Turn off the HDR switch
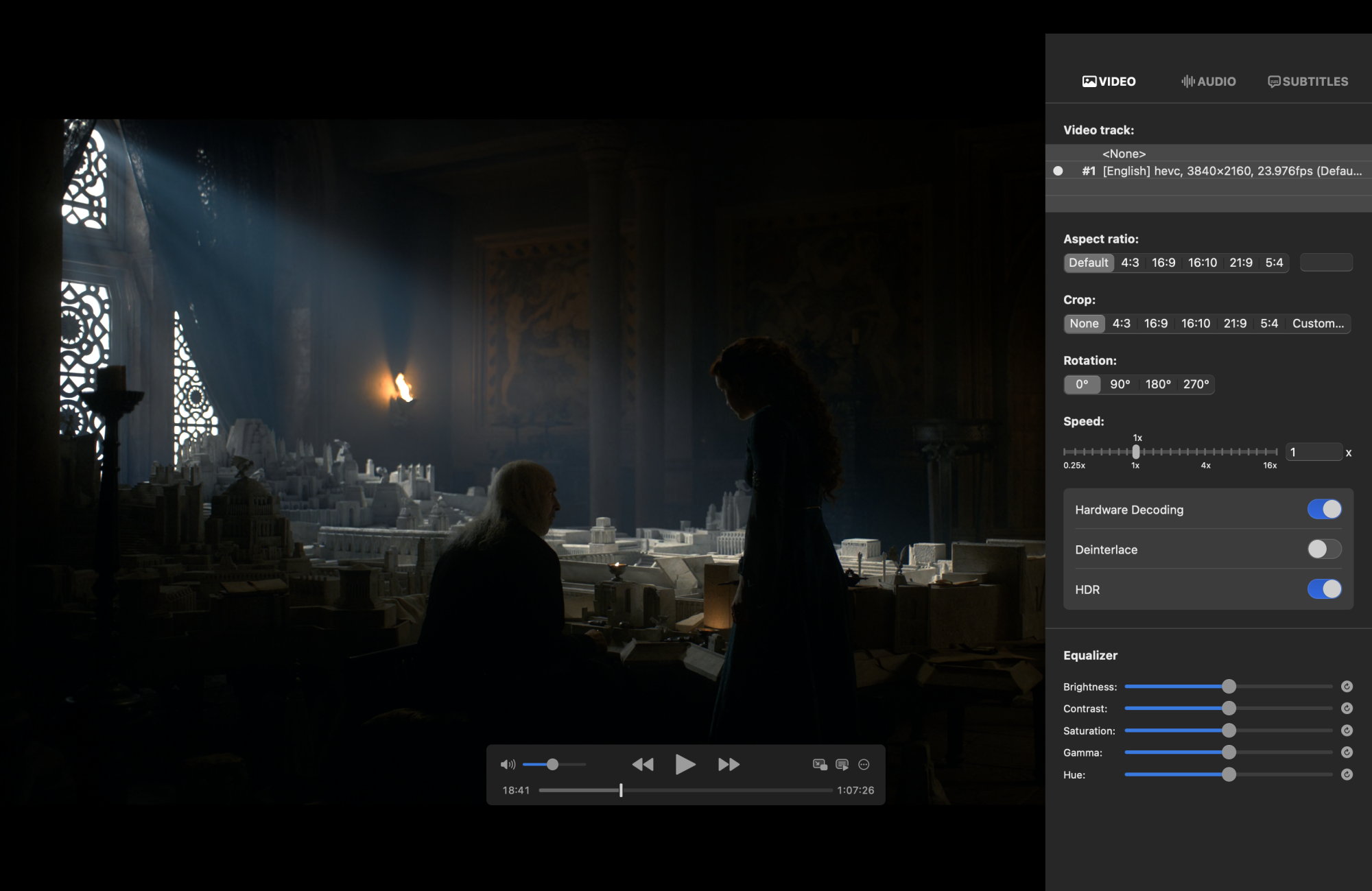This screenshot has width=1372, height=891. coord(1324,589)
